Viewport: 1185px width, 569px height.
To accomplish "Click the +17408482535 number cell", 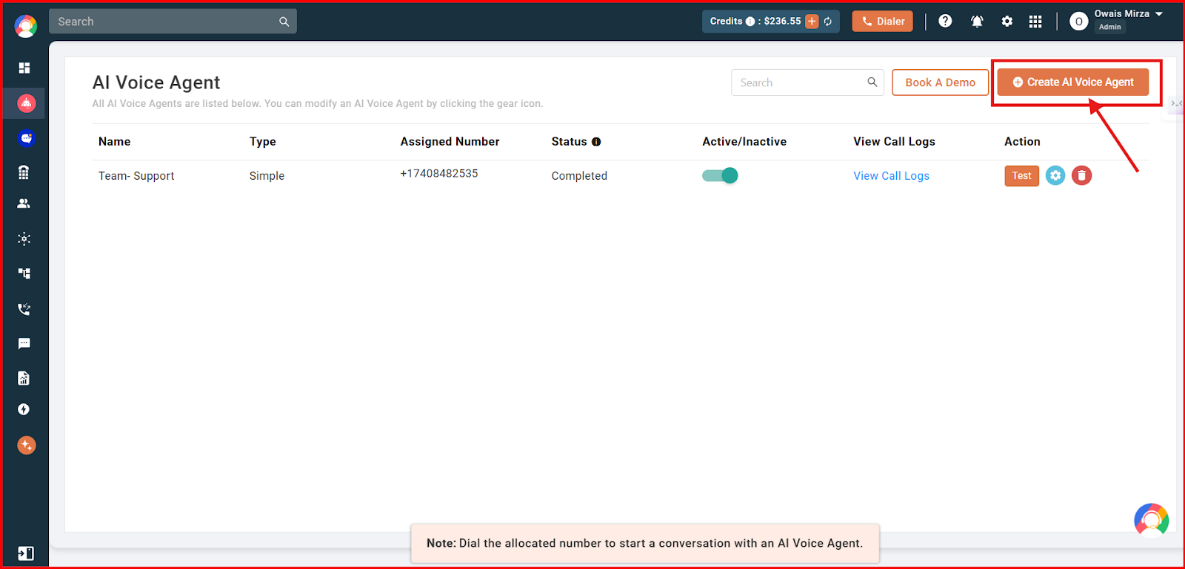I will point(439,173).
